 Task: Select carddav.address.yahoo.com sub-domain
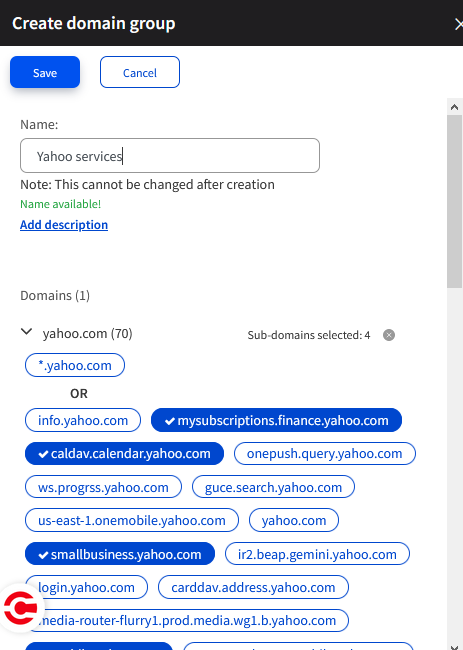(253, 587)
